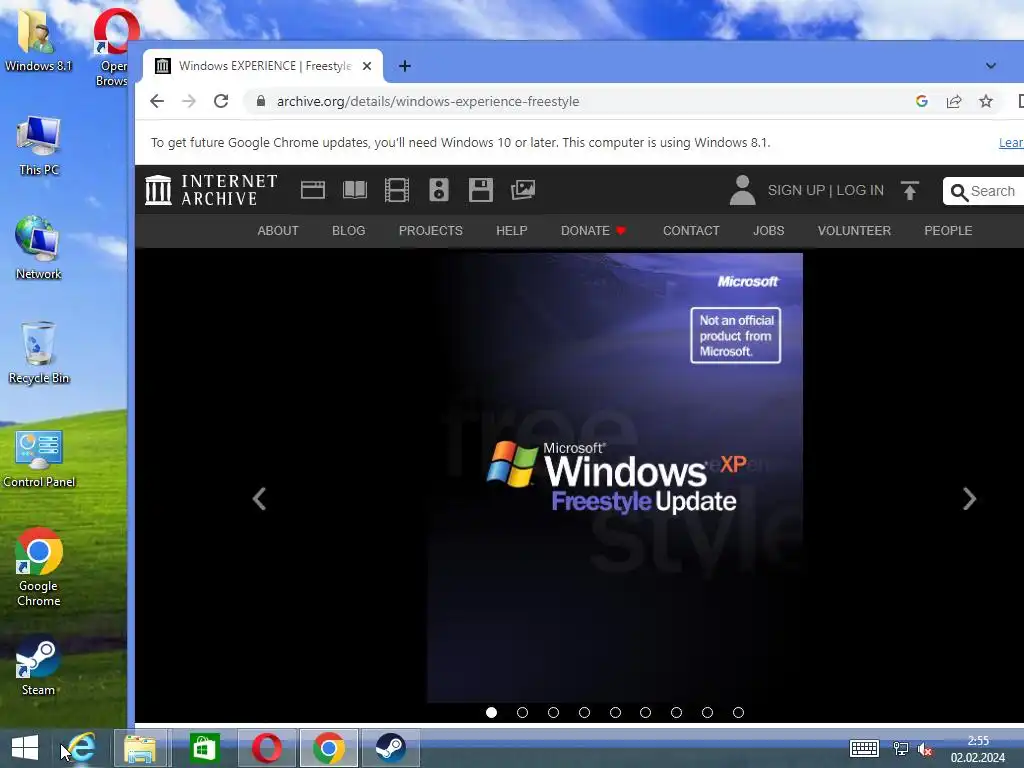Image resolution: width=1024 pixels, height=768 pixels.
Task: Click the padlock site info icon
Action: click(x=261, y=101)
